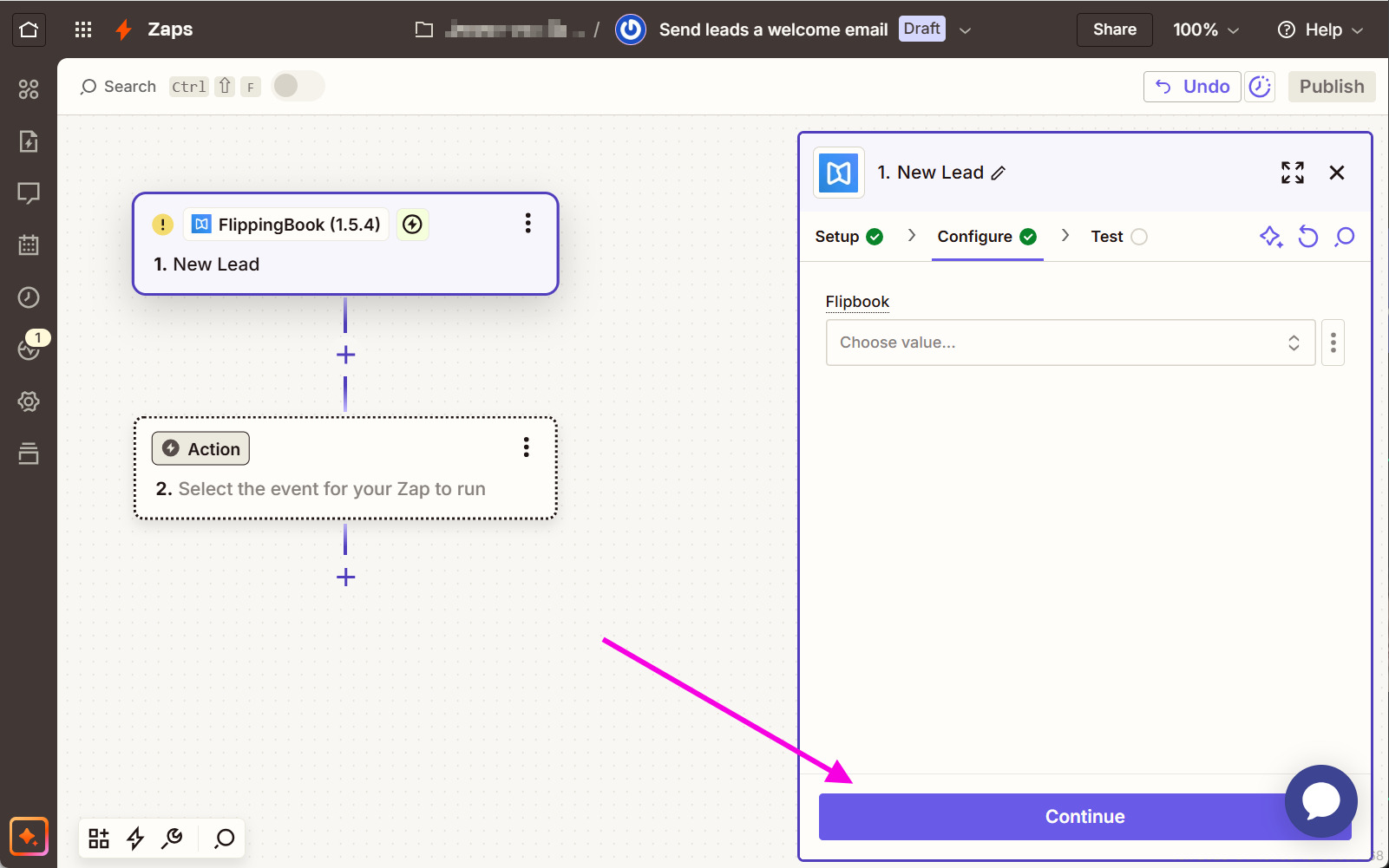The image size is (1389, 868).
Task: Open the 100% zoom dropdown
Action: 1205,29
